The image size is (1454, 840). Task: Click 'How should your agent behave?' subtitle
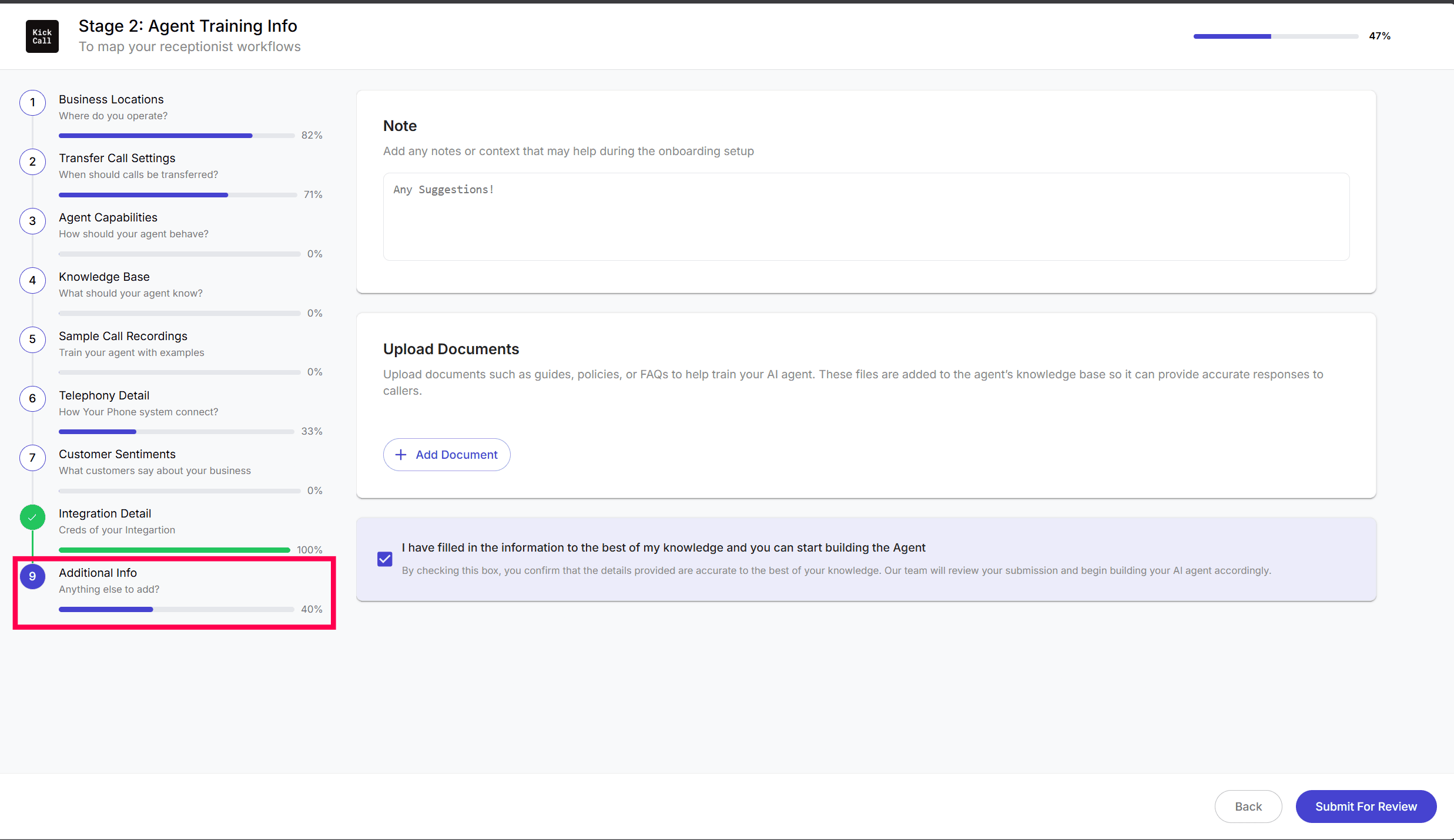tap(133, 234)
